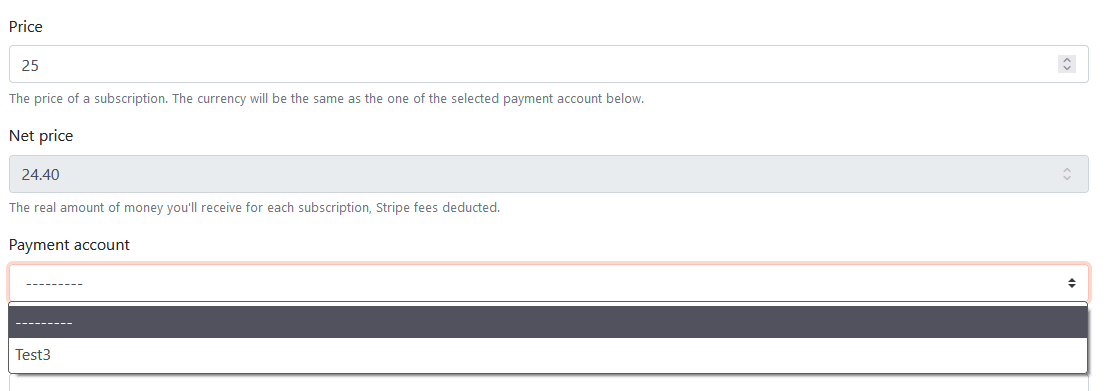Click the help text about subscription currency
The image size is (1109, 391).
pyautogui.click(x=326, y=98)
